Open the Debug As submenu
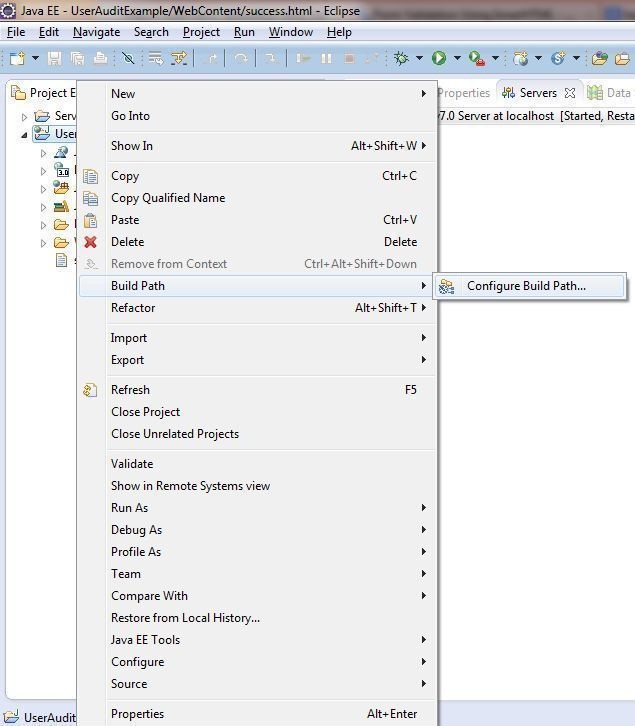Viewport: 635px width, 726px height. [257, 530]
